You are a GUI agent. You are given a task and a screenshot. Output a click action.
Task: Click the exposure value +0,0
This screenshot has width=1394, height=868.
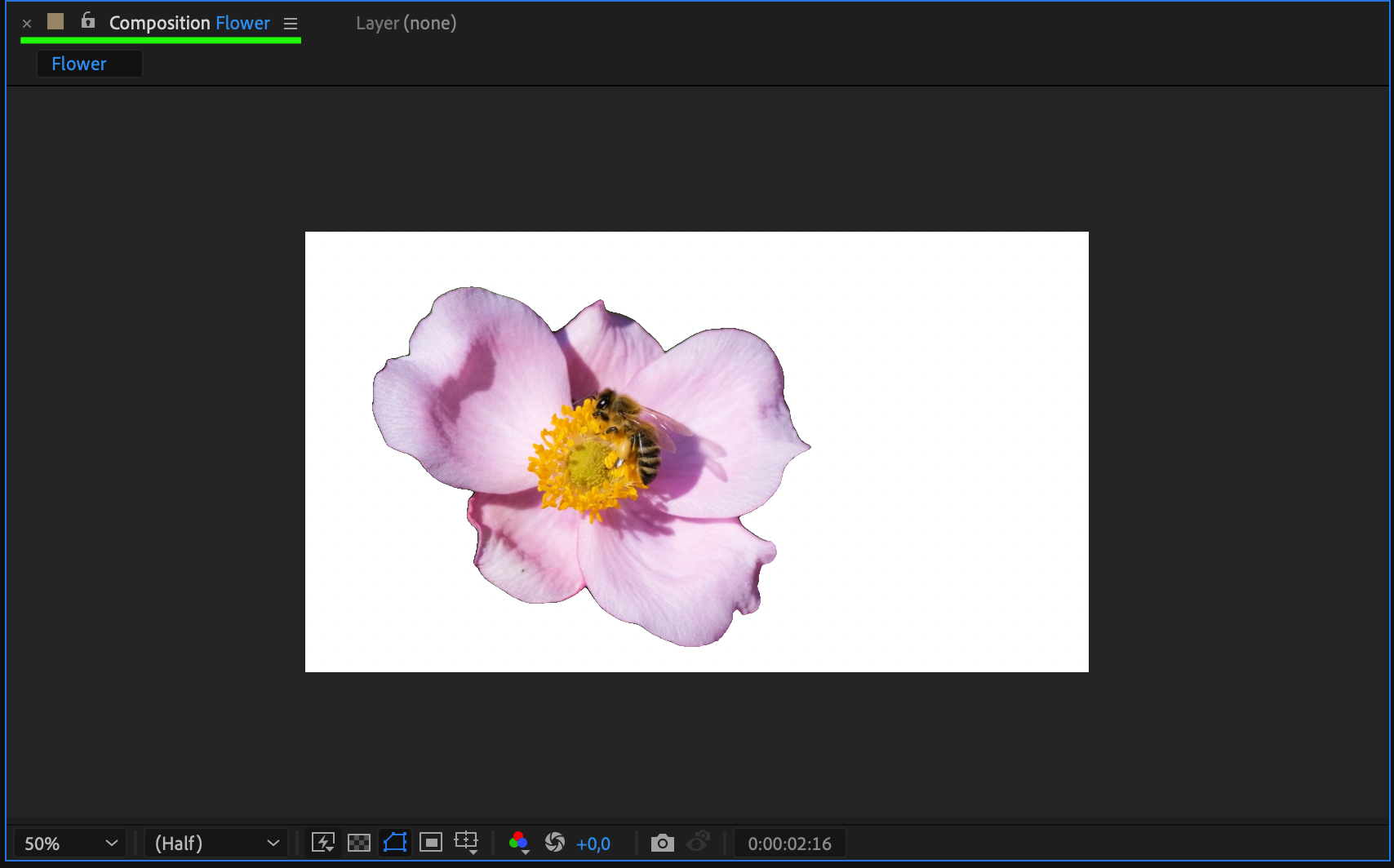tap(593, 844)
